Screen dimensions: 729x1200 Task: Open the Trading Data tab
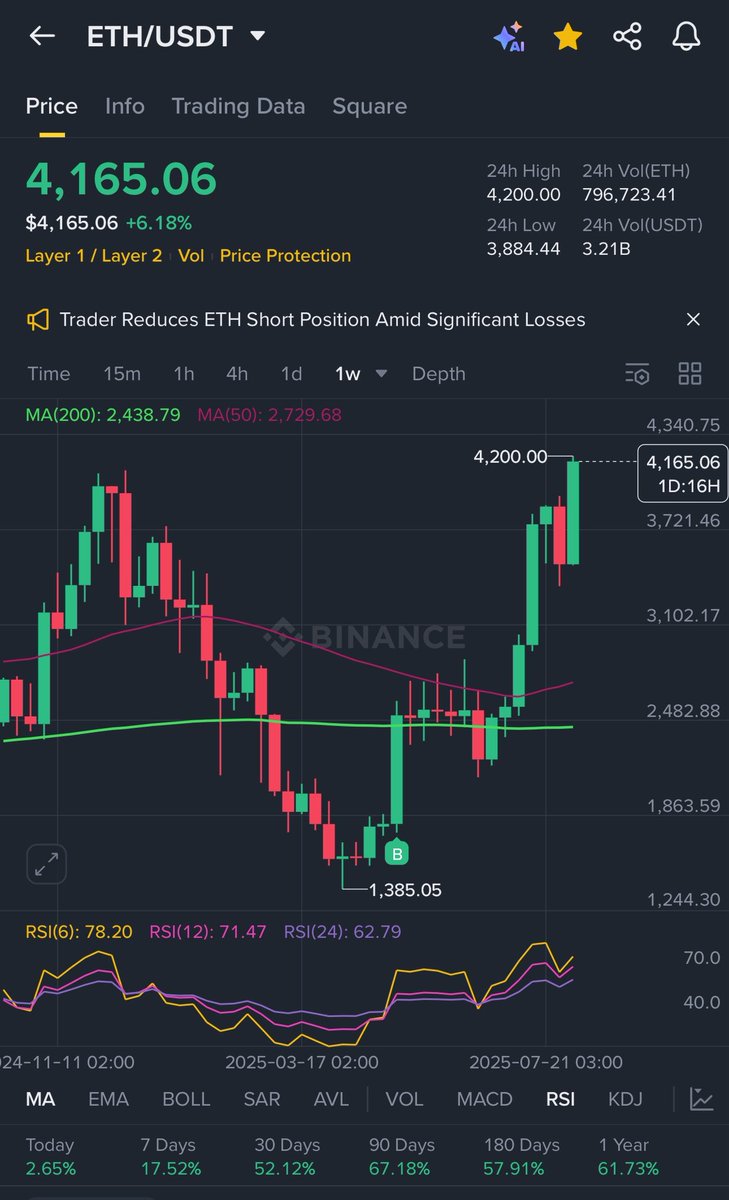coord(238,106)
